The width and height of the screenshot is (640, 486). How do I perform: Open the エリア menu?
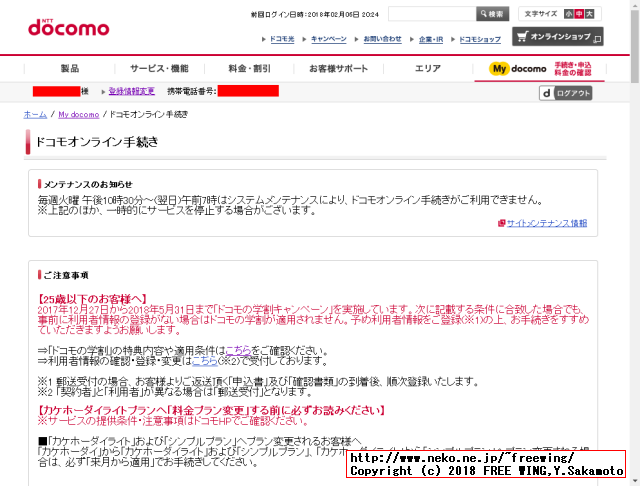tap(428, 69)
